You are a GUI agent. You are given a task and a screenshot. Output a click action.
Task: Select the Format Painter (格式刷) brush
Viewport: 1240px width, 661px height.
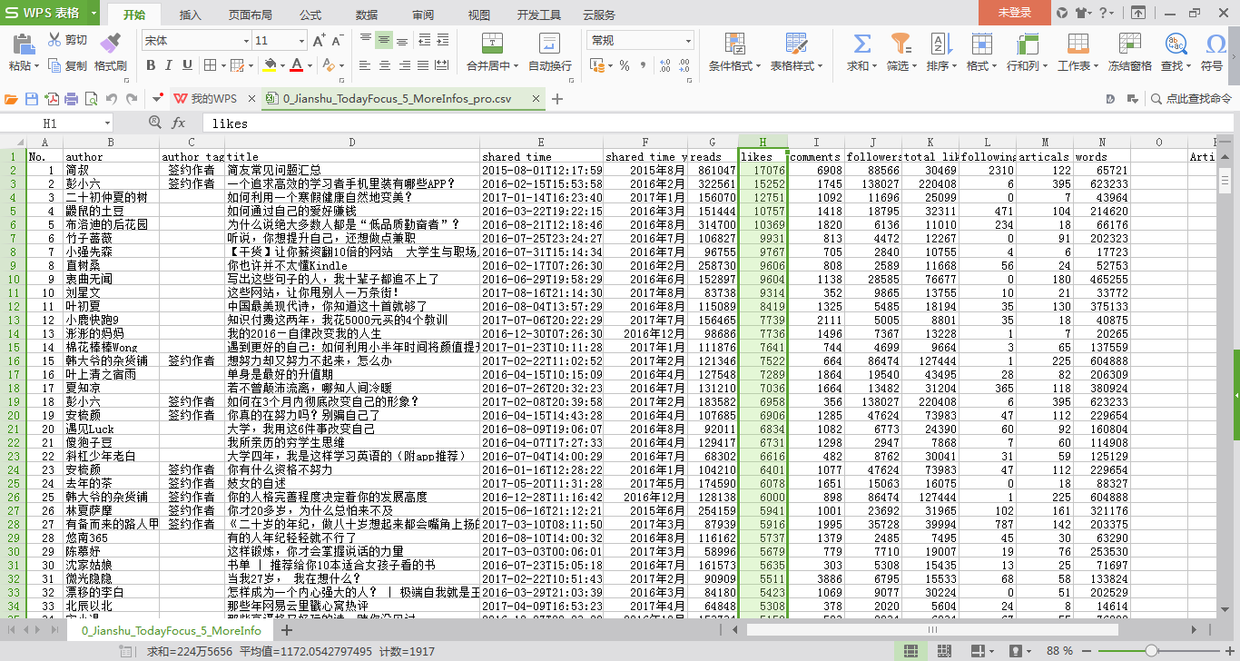pos(110,41)
